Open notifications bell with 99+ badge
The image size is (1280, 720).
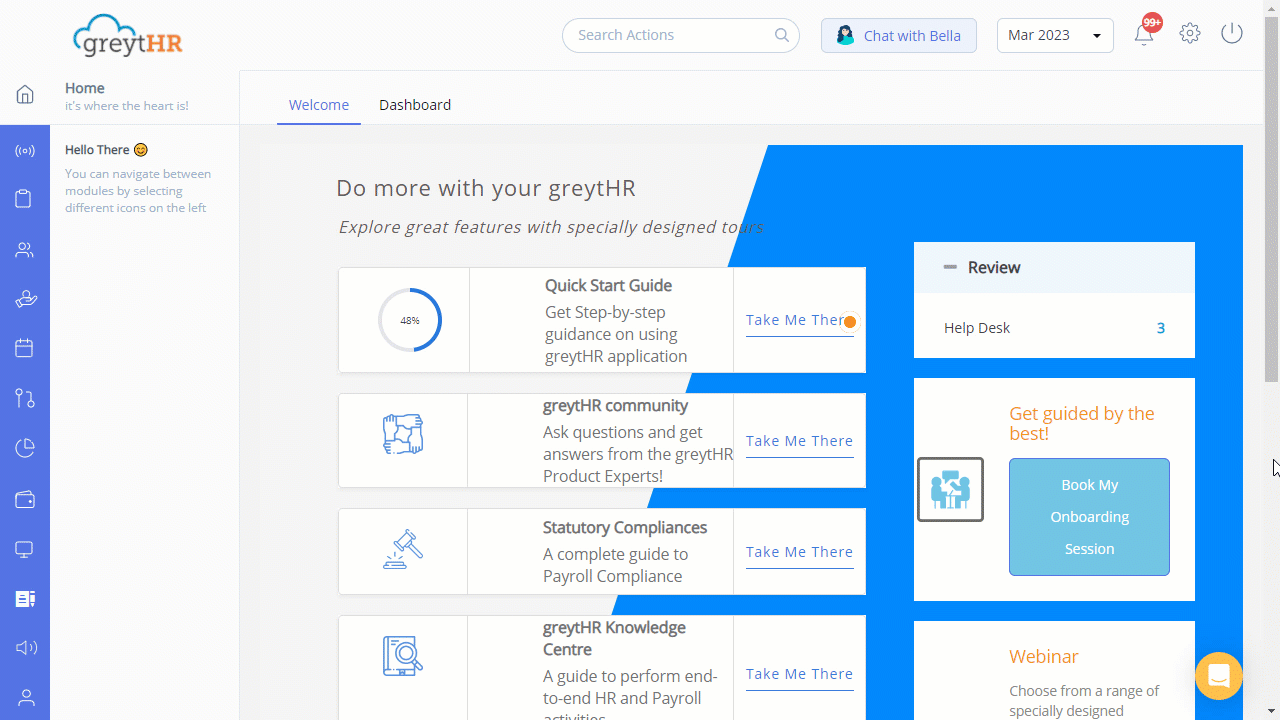click(1144, 34)
